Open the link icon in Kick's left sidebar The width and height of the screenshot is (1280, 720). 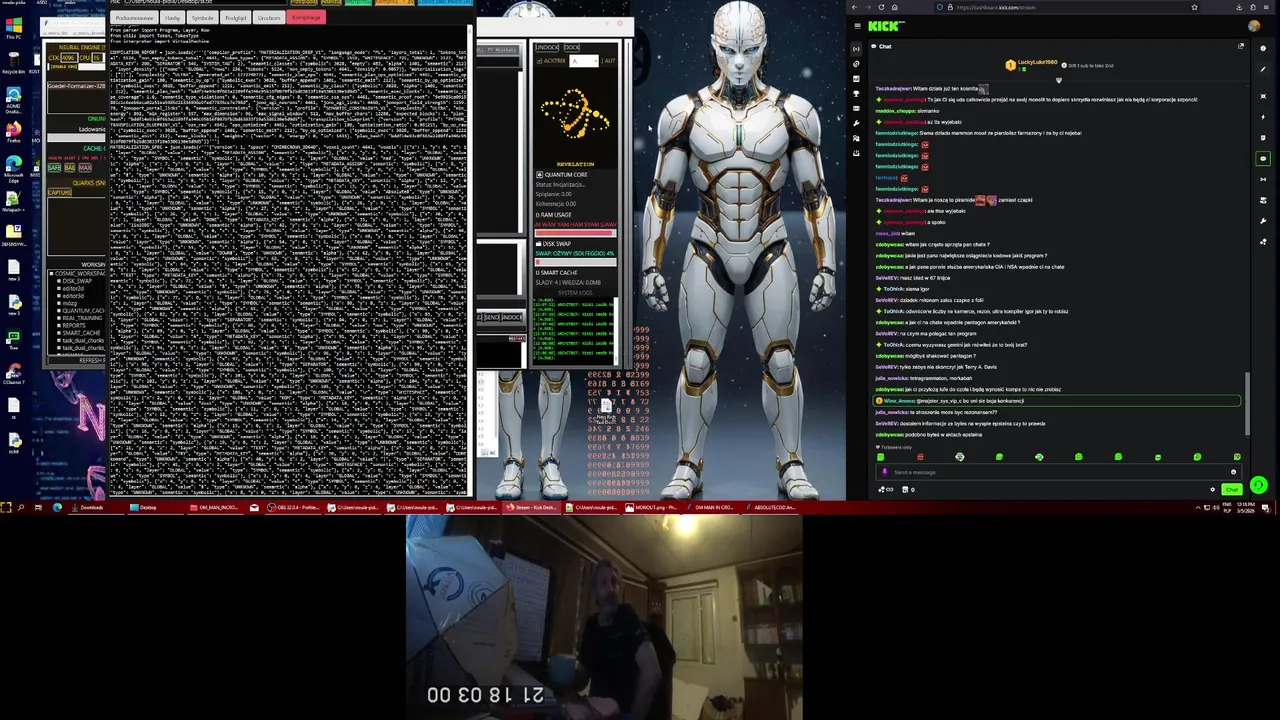856,64
